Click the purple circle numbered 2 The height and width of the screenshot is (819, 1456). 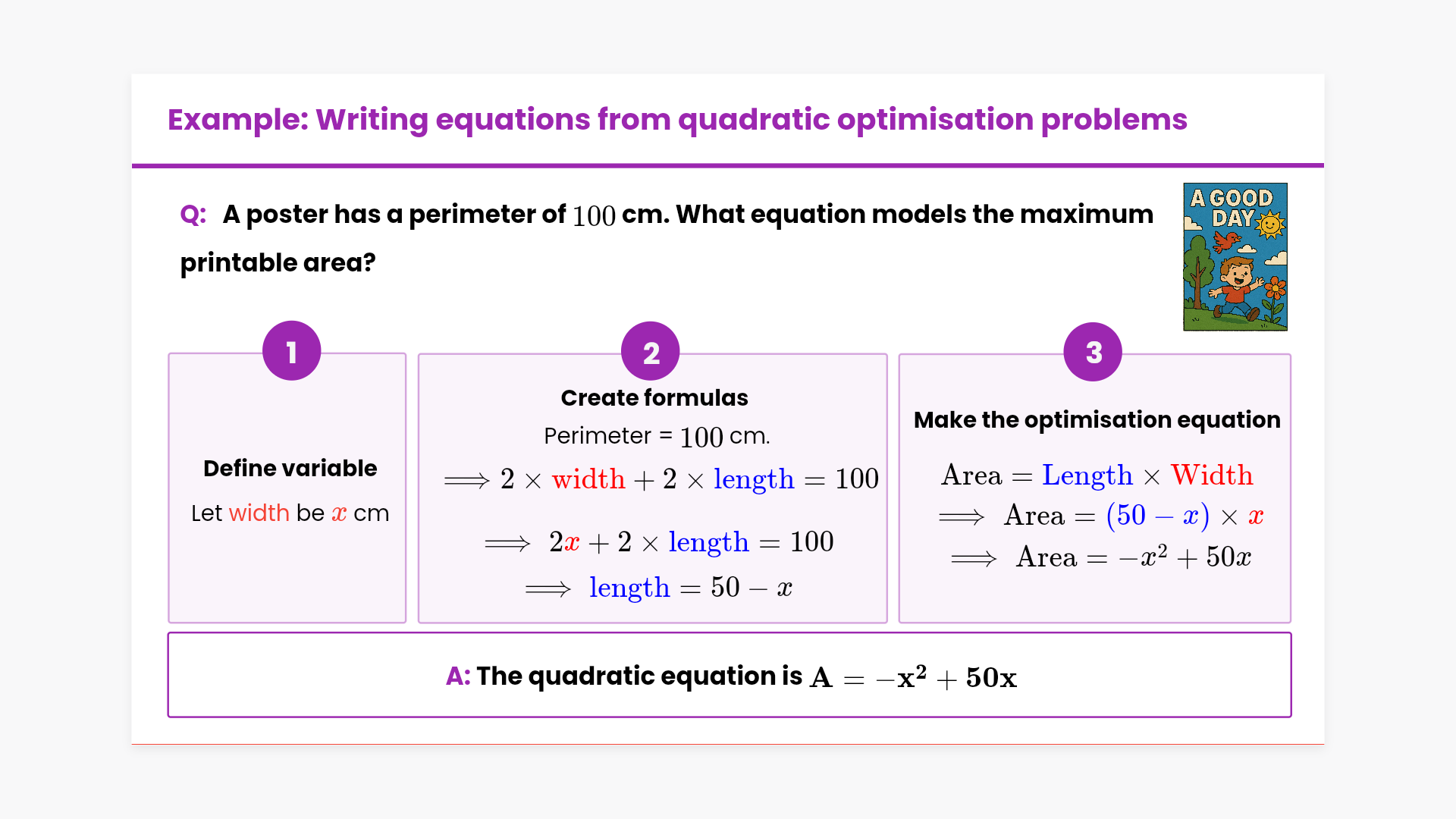tap(651, 352)
